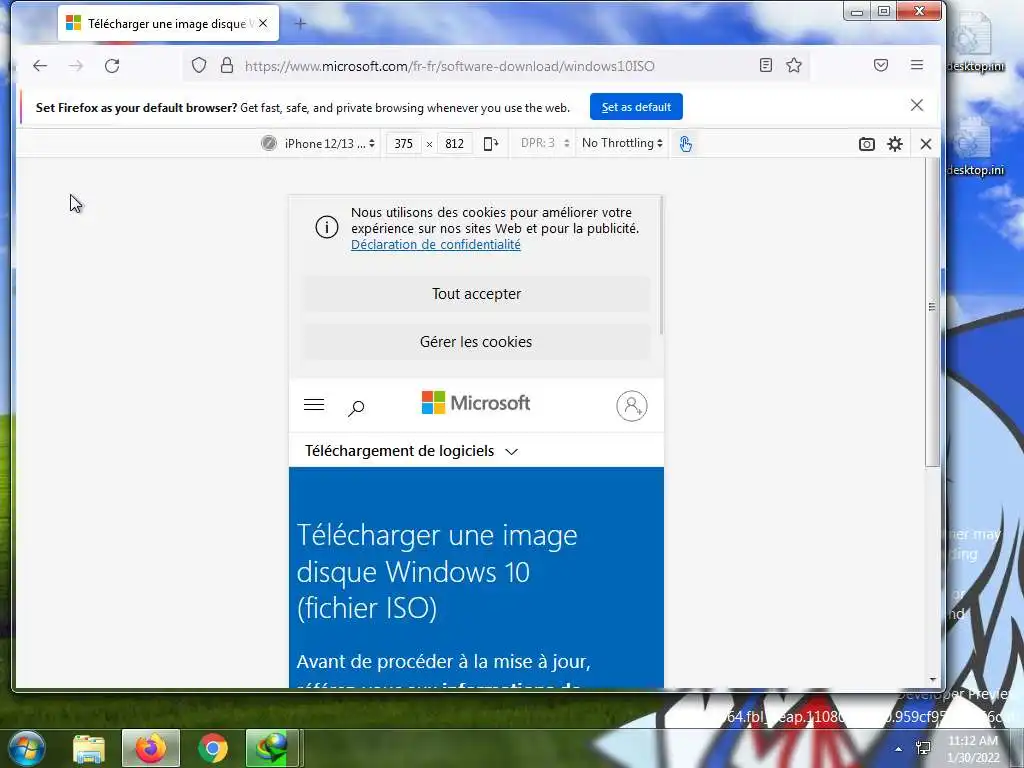1024x768 pixels.
Task: Launch Chrome from the taskbar
Action: 213,748
